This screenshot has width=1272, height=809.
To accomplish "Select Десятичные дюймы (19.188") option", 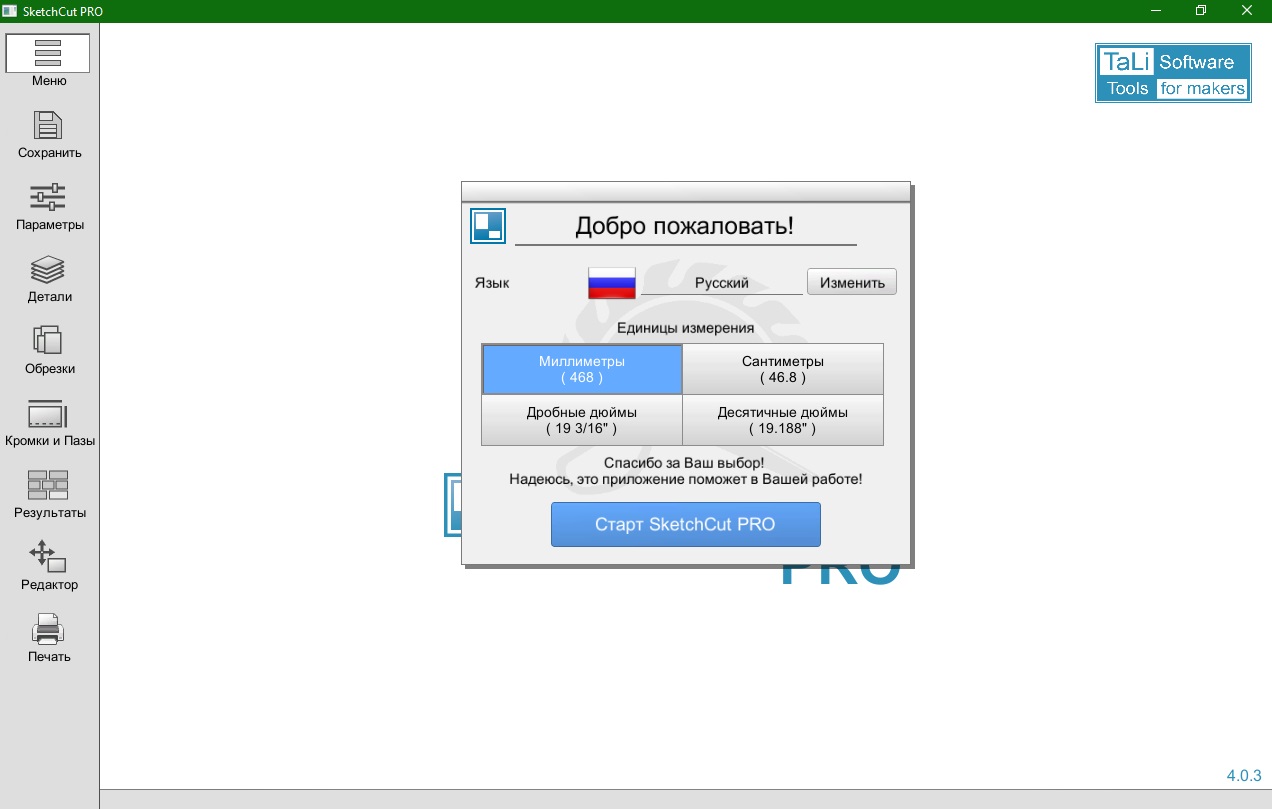I will point(783,420).
